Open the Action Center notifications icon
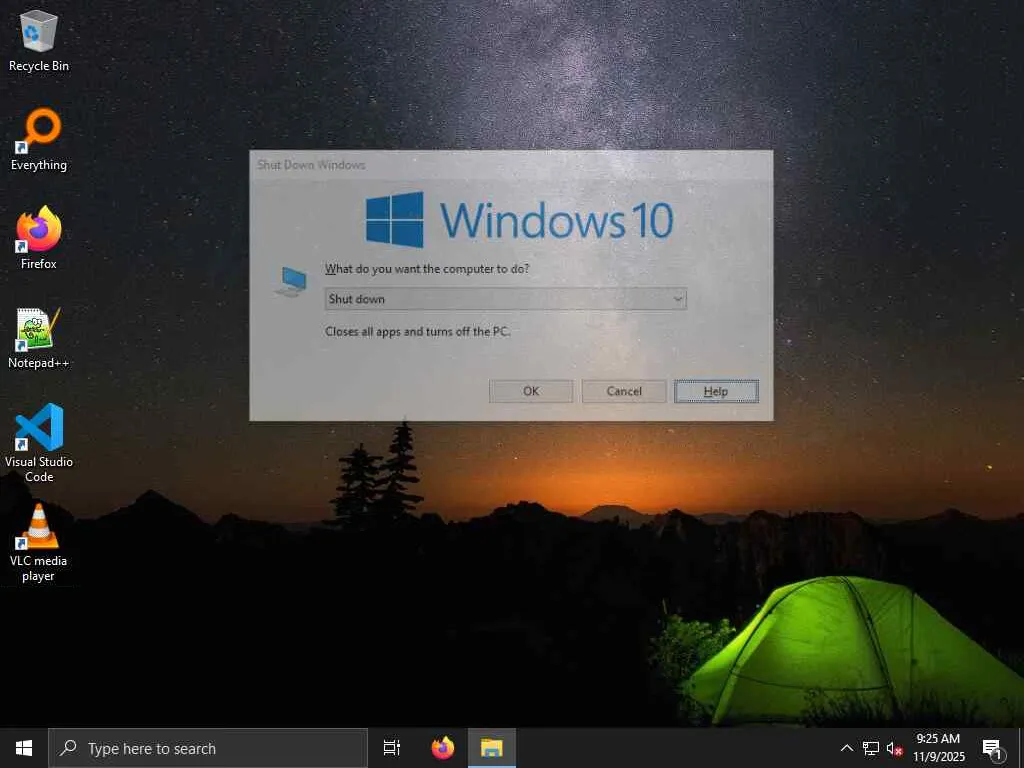This screenshot has height=768, width=1024. click(x=993, y=748)
